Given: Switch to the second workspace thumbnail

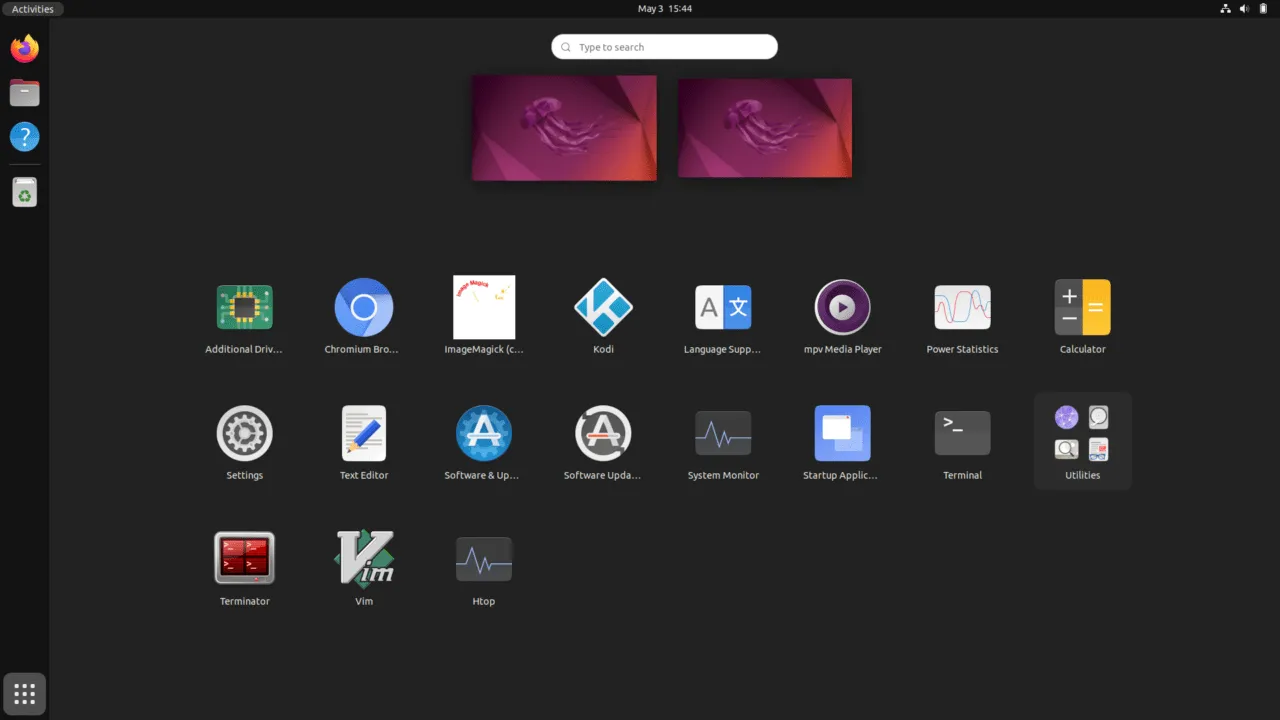Looking at the screenshot, I should [x=765, y=128].
